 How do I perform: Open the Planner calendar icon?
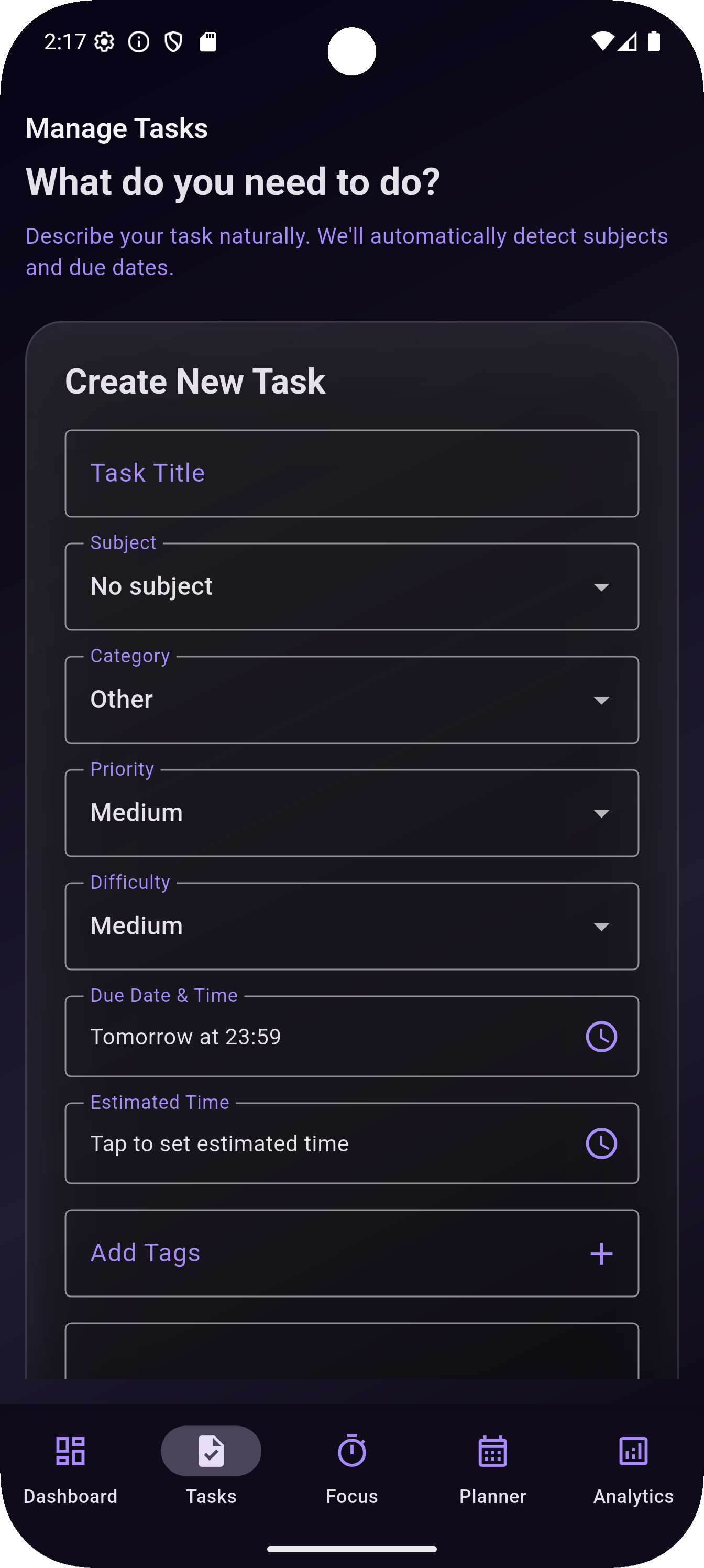point(492,1451)
